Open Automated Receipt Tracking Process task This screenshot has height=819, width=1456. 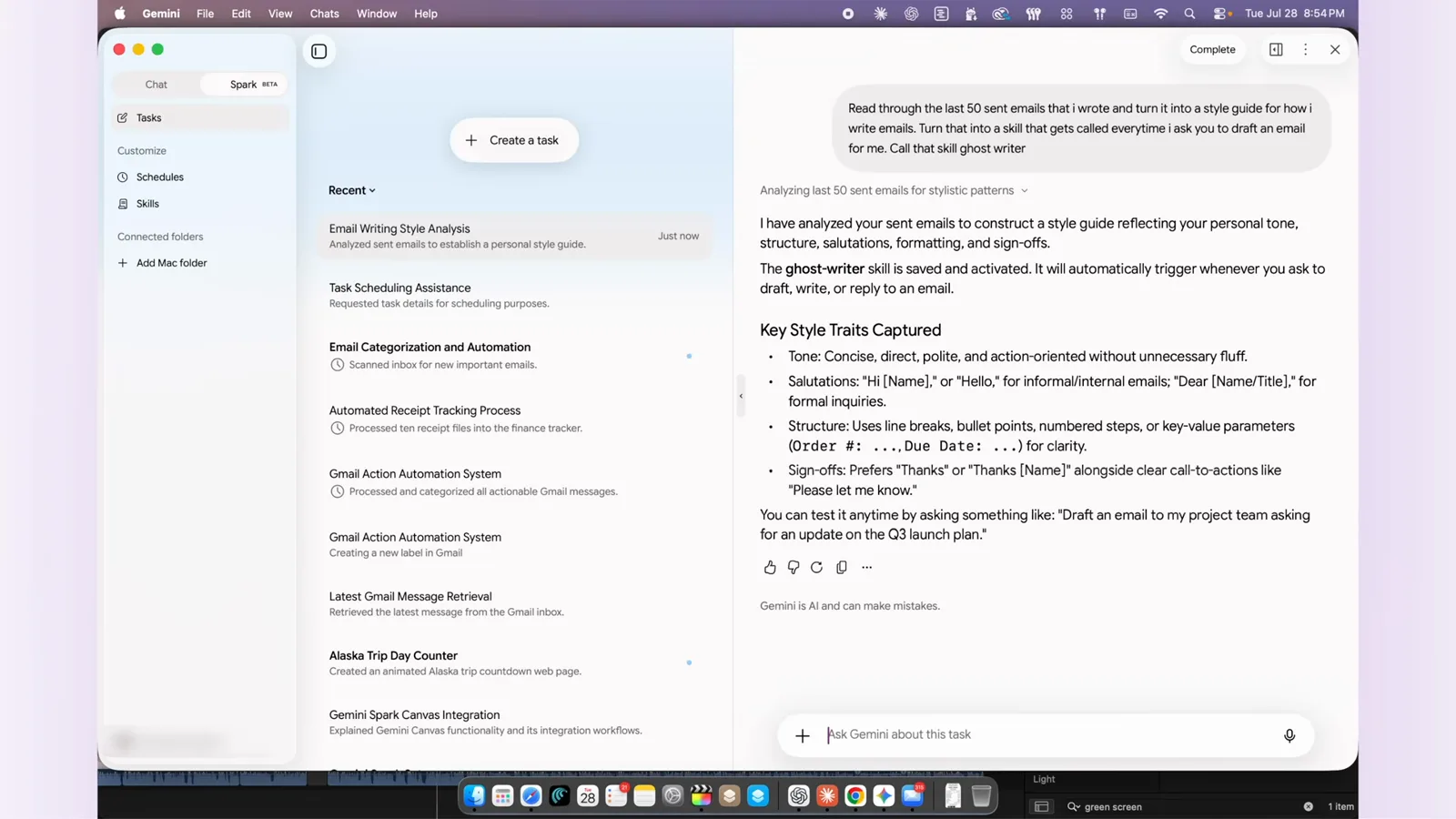click(x=514, y=419)
